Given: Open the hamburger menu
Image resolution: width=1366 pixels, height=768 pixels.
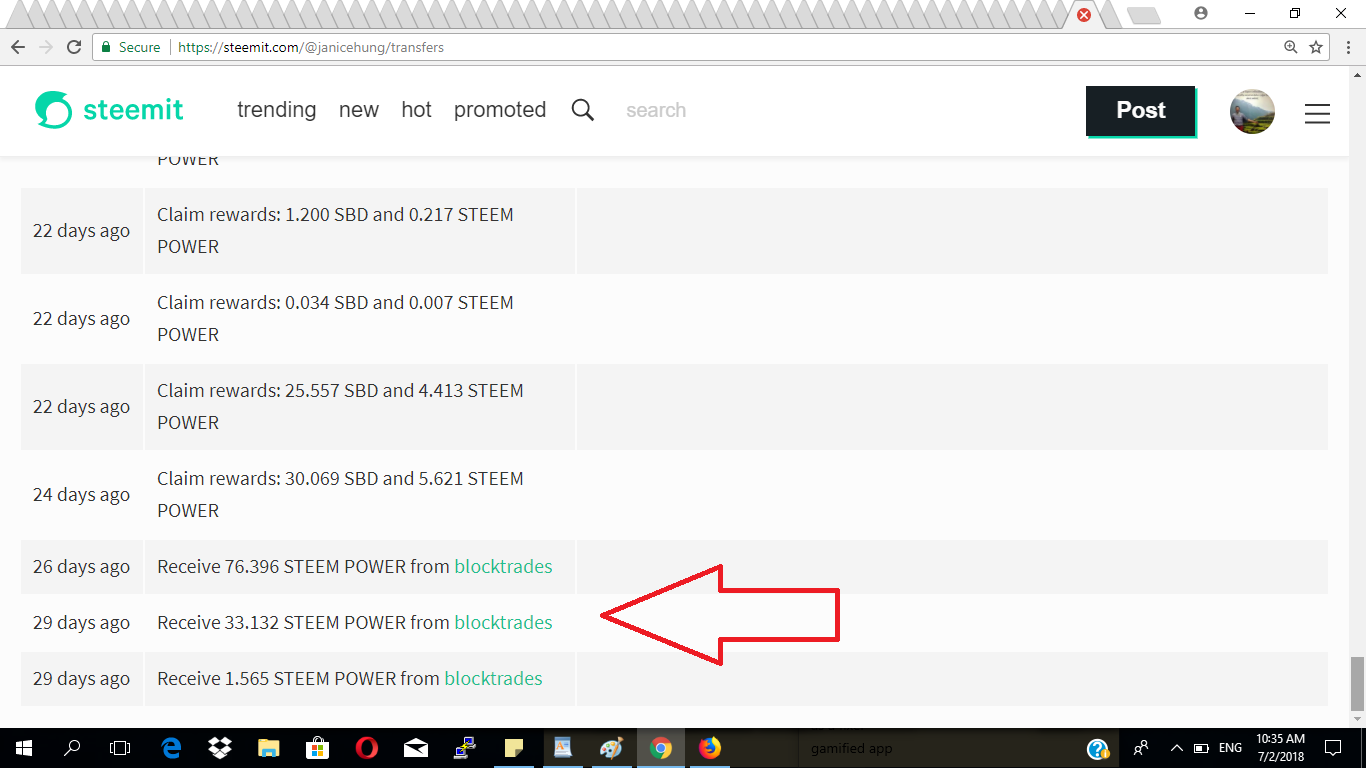Looking at the screenshot, I should [x=1317, y=114].
